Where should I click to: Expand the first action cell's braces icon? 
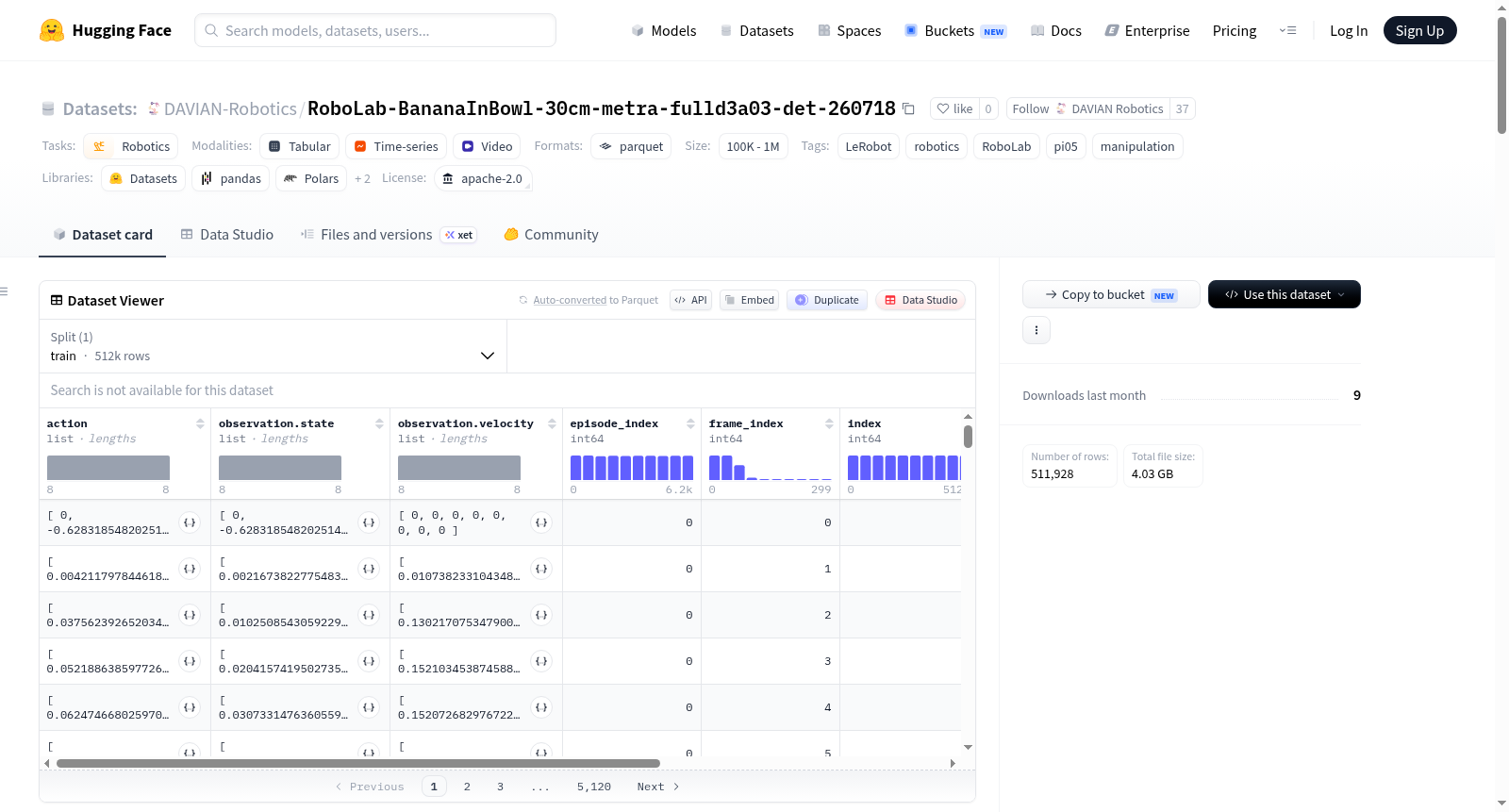pyautogui.click(x=190, y=522)
